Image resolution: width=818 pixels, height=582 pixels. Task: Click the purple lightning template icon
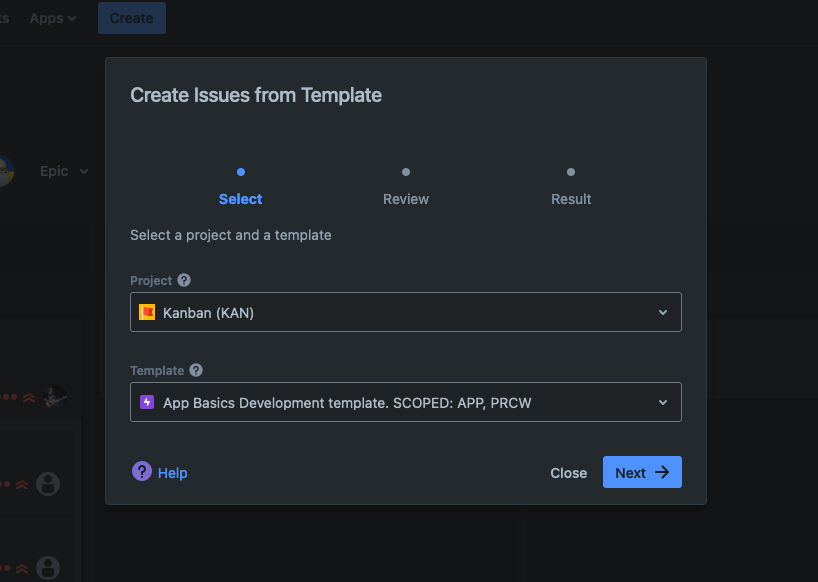click(x=147, y=403)
